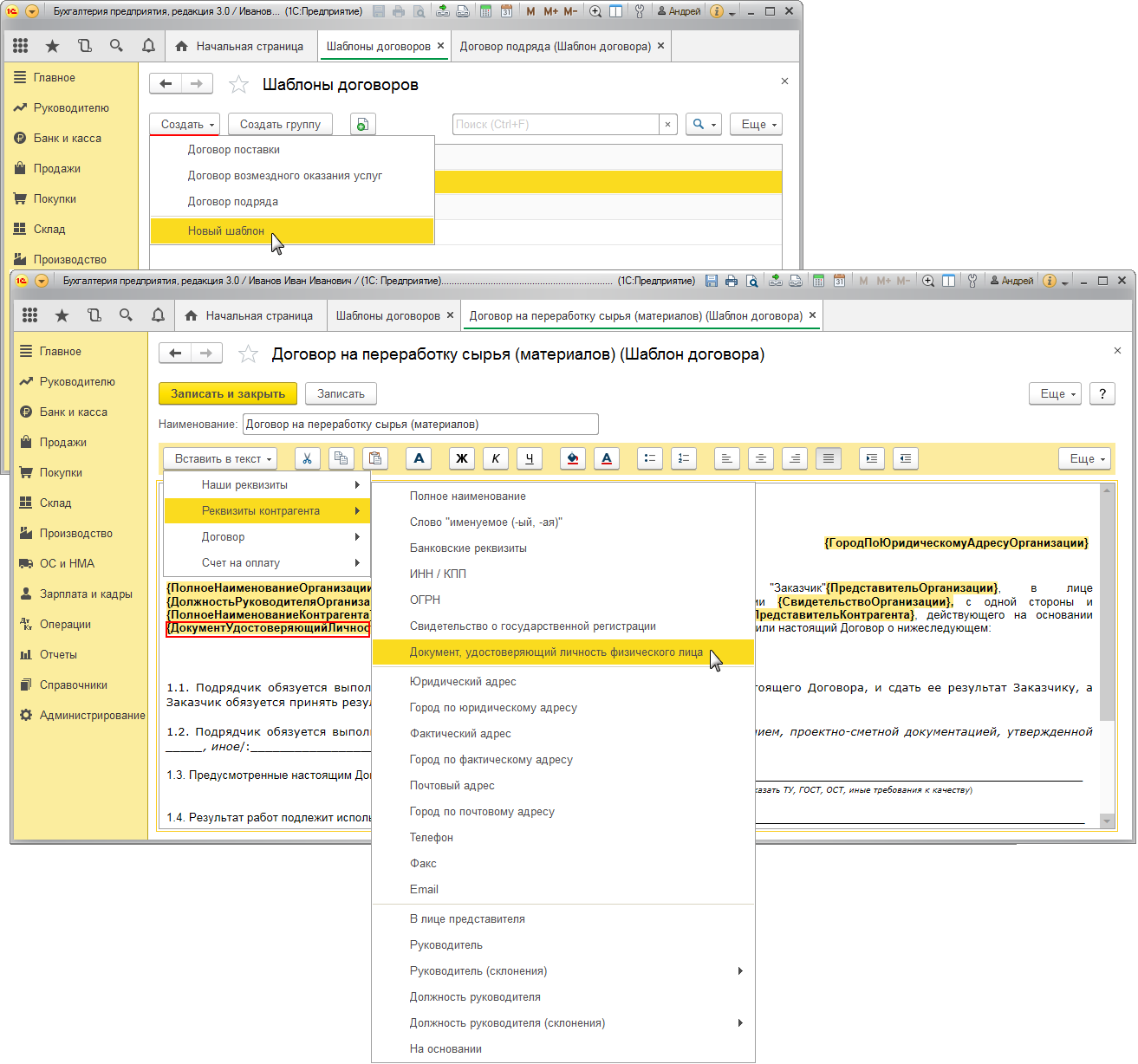
Task: Expand 'Наши реквизиты' submenu
Action: pos(267,485)
